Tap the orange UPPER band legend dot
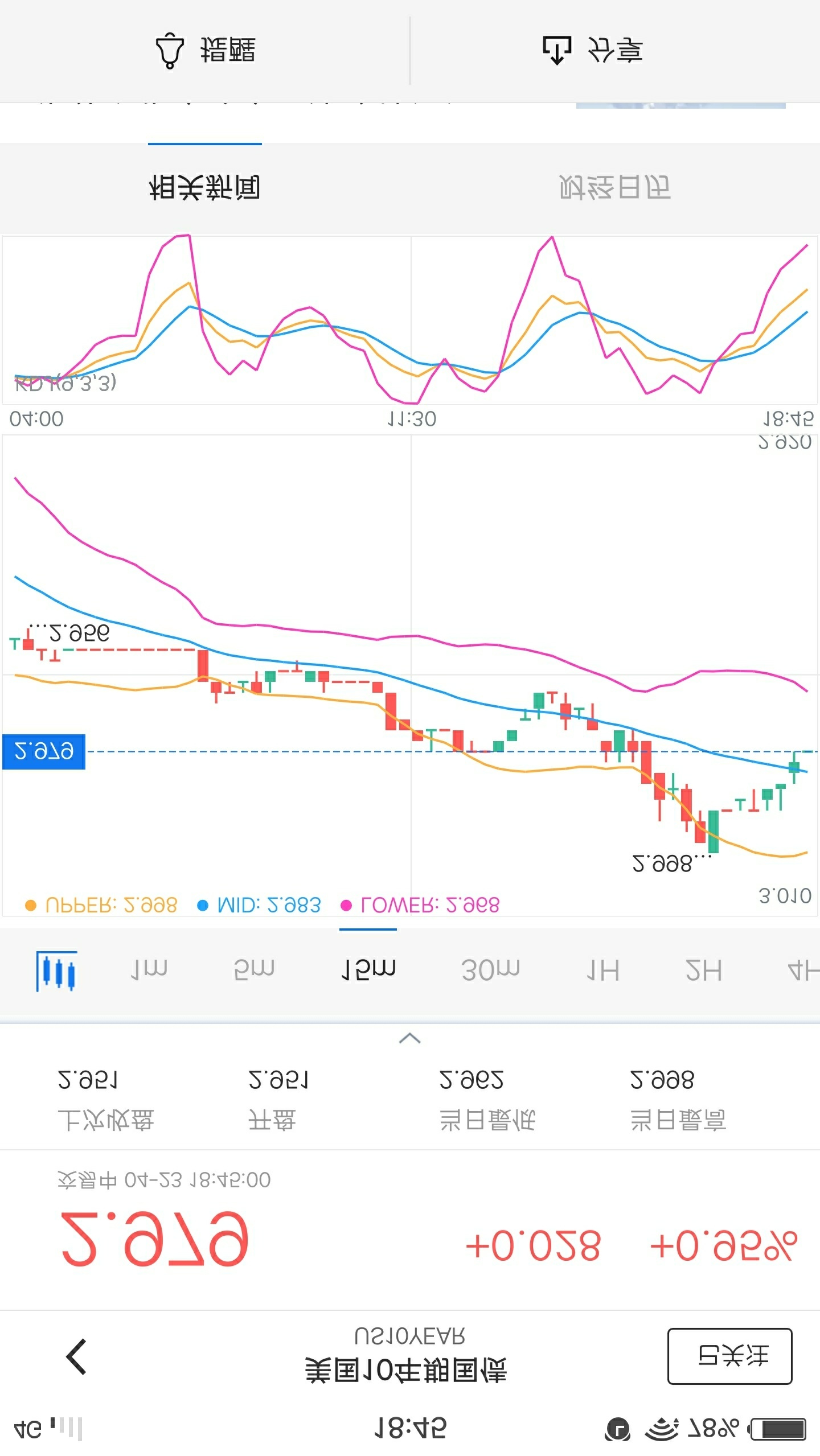 pos(31,906)
